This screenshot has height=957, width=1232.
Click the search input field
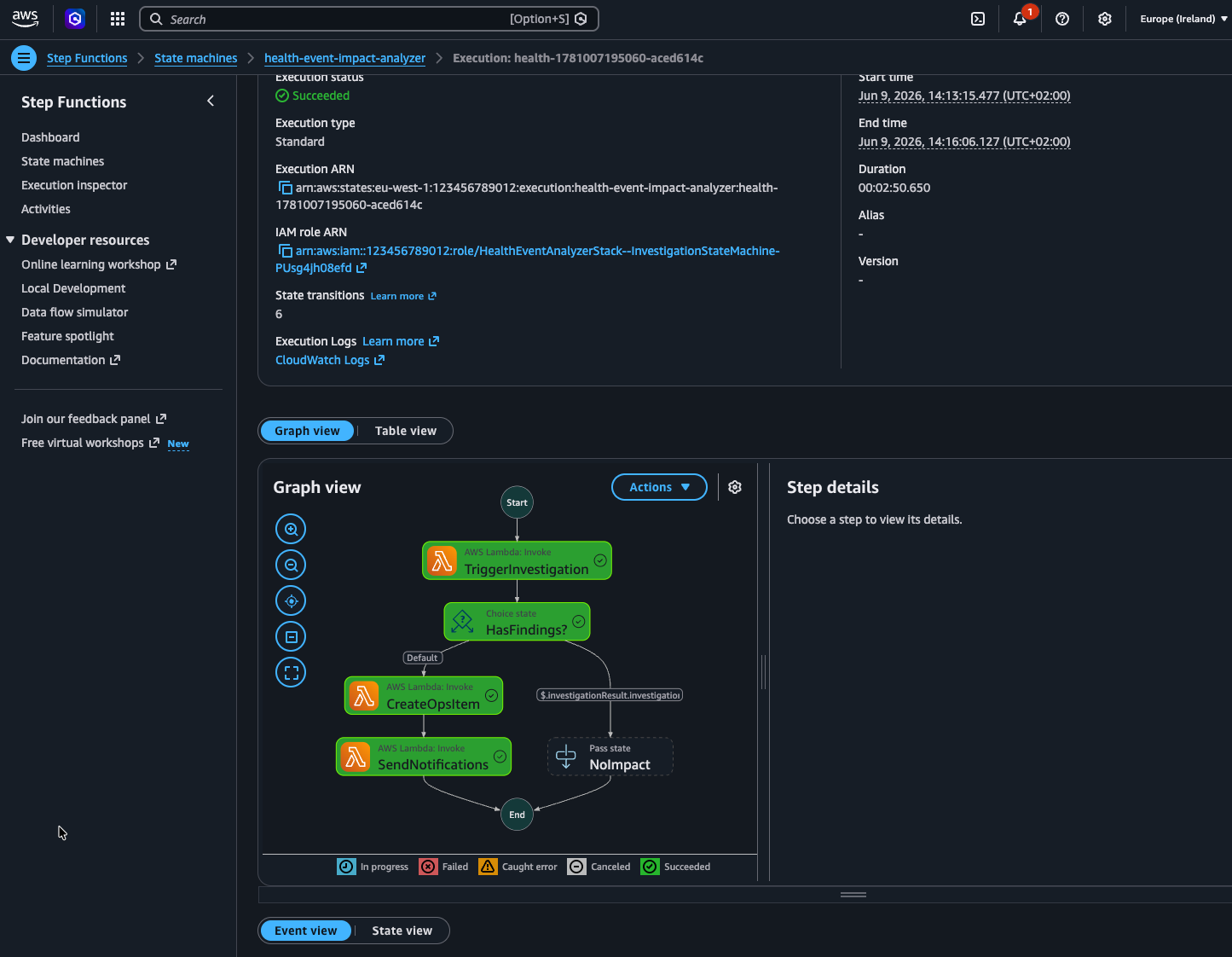tap(368, 19)
